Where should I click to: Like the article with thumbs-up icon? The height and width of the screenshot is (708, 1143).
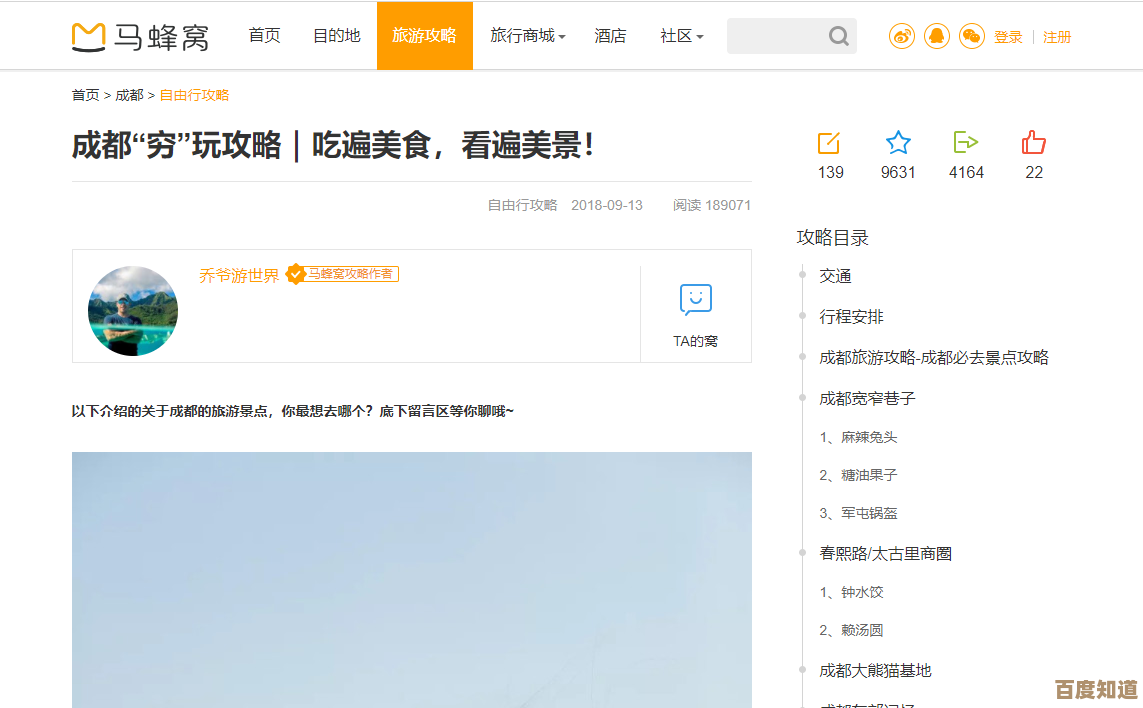click(x=1034, y=143)
